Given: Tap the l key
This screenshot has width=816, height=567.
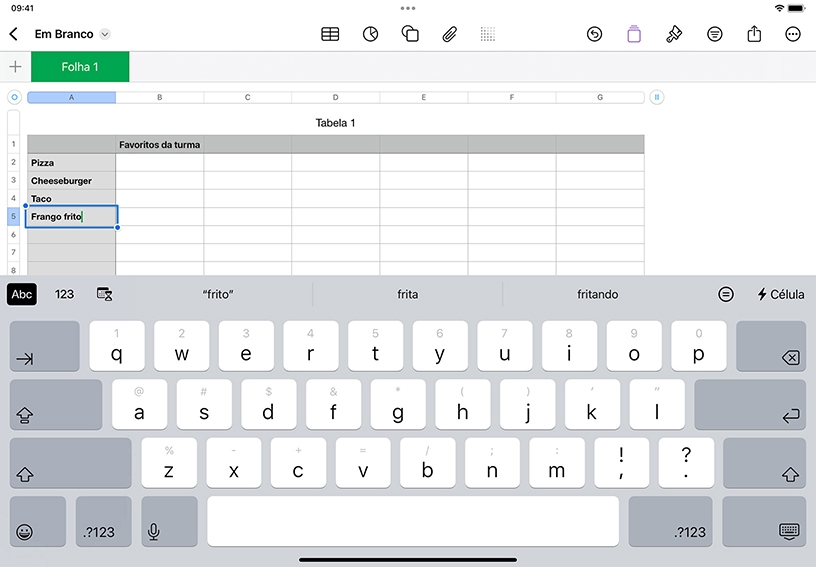Looking at the screenshot, I should (657, 404).
